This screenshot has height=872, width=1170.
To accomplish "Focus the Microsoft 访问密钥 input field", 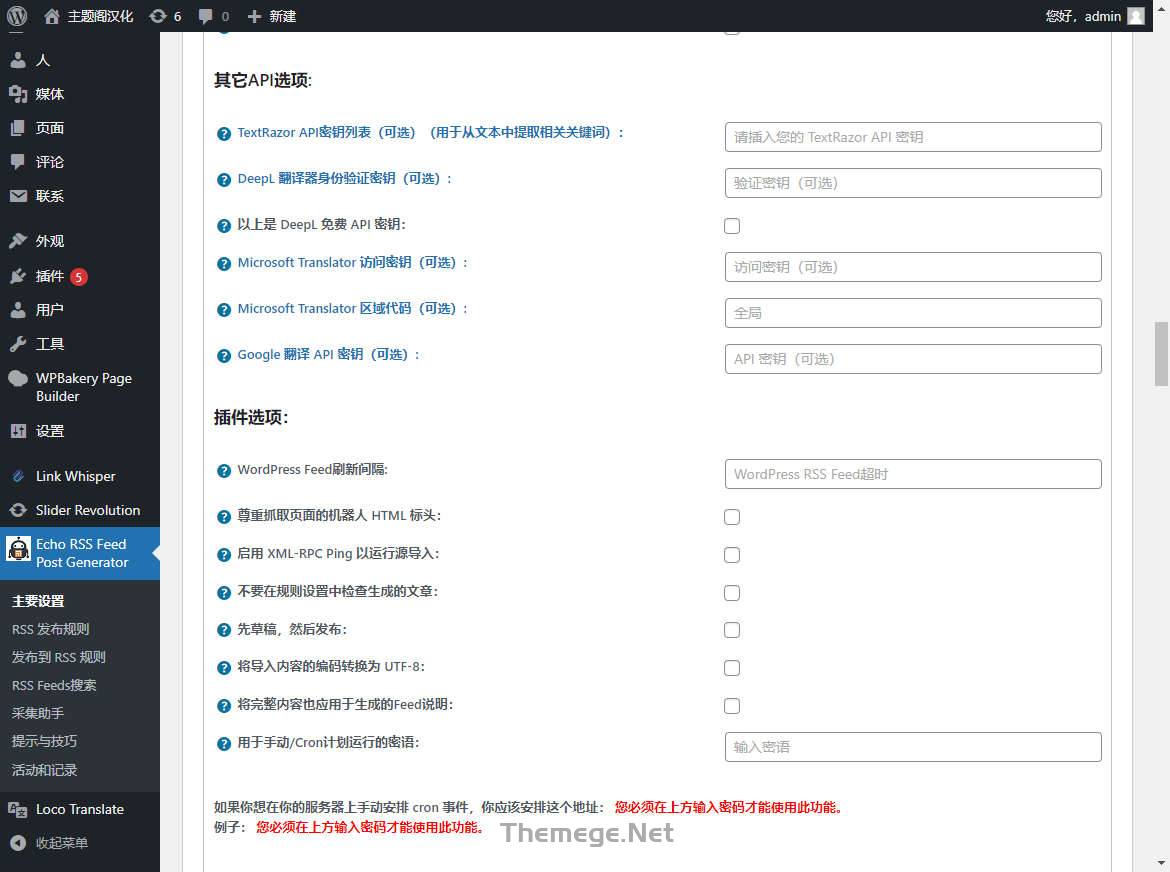I will 913,267.
